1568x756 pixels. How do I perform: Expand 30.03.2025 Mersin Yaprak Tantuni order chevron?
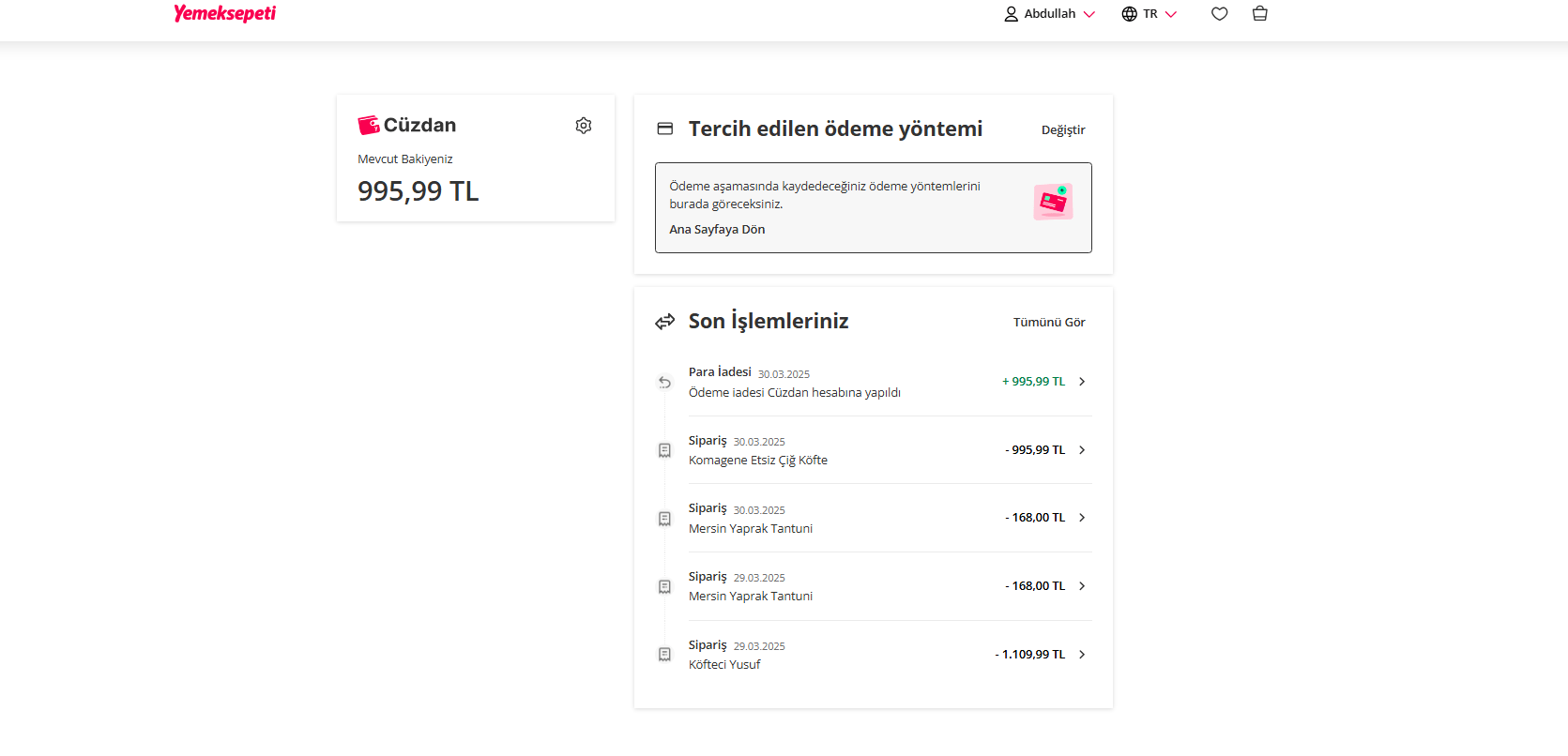coord(1082,518)
